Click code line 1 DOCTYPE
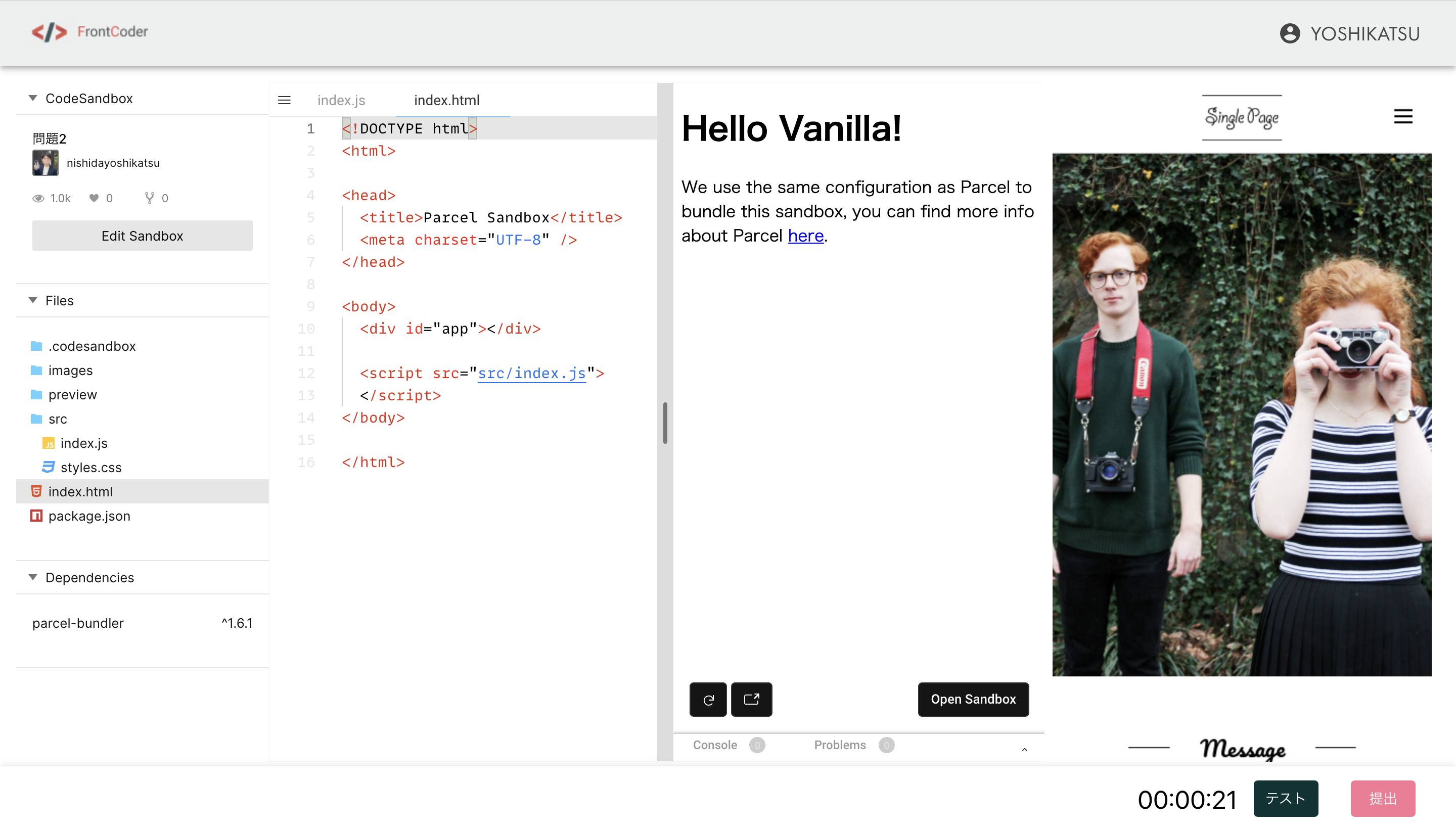1456x831 pixels. point(409,128)
